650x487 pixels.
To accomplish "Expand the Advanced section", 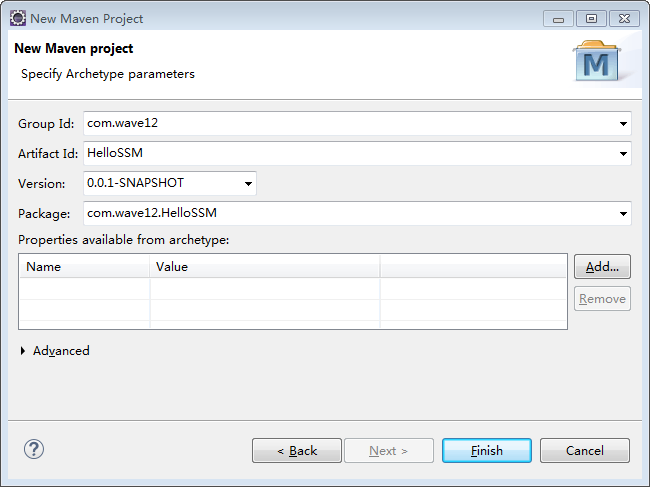I will (24, 351).
